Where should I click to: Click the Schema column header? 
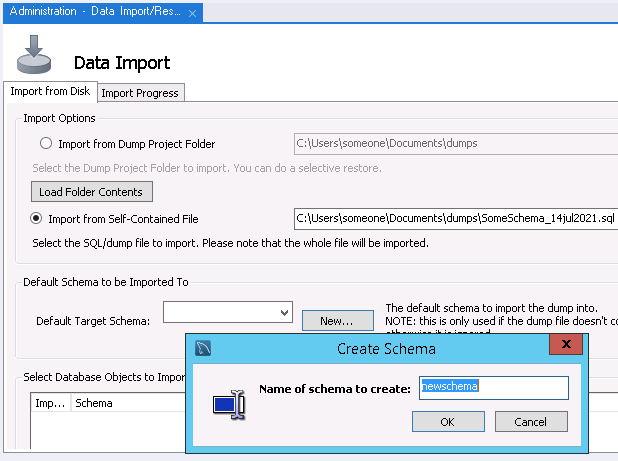[94, 404]
